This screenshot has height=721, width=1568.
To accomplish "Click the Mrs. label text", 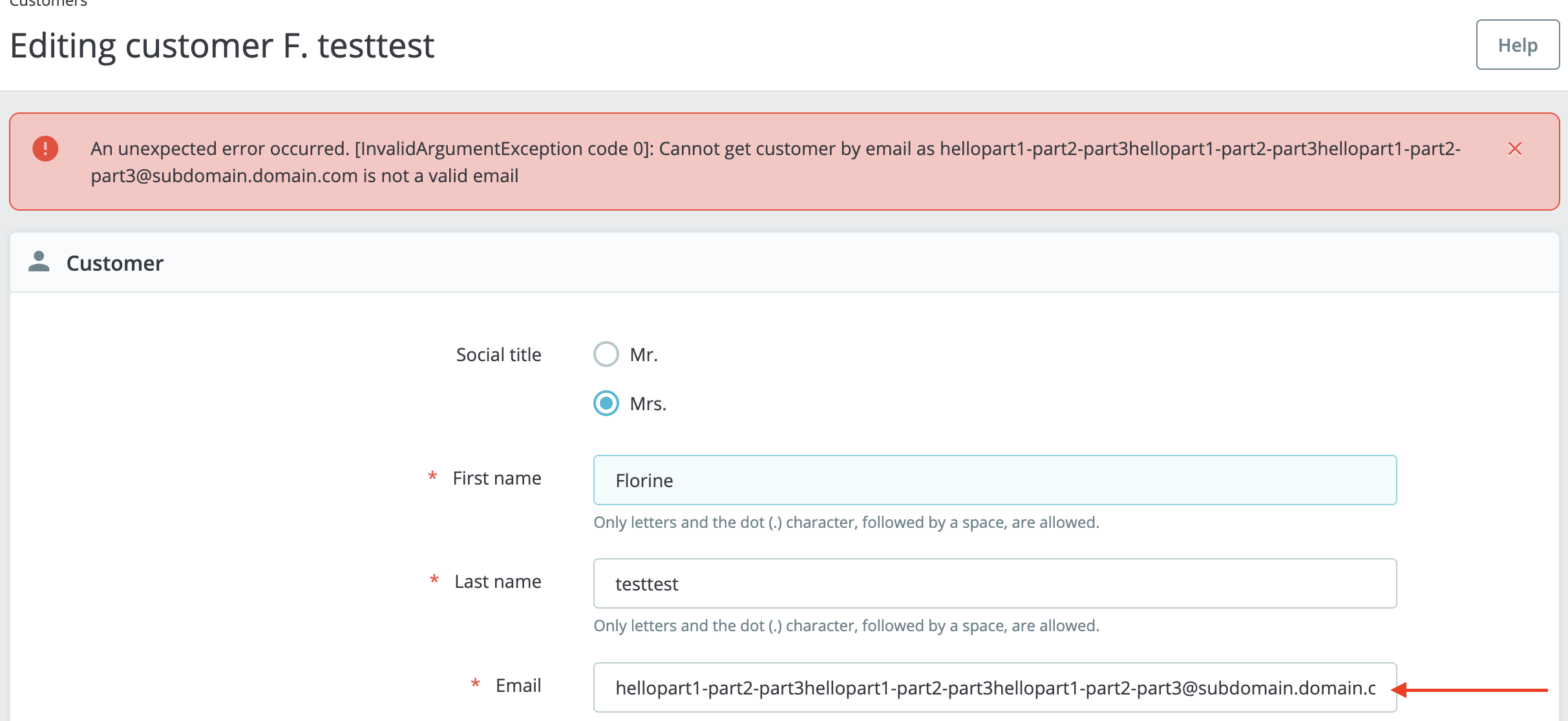I will 648,404.
